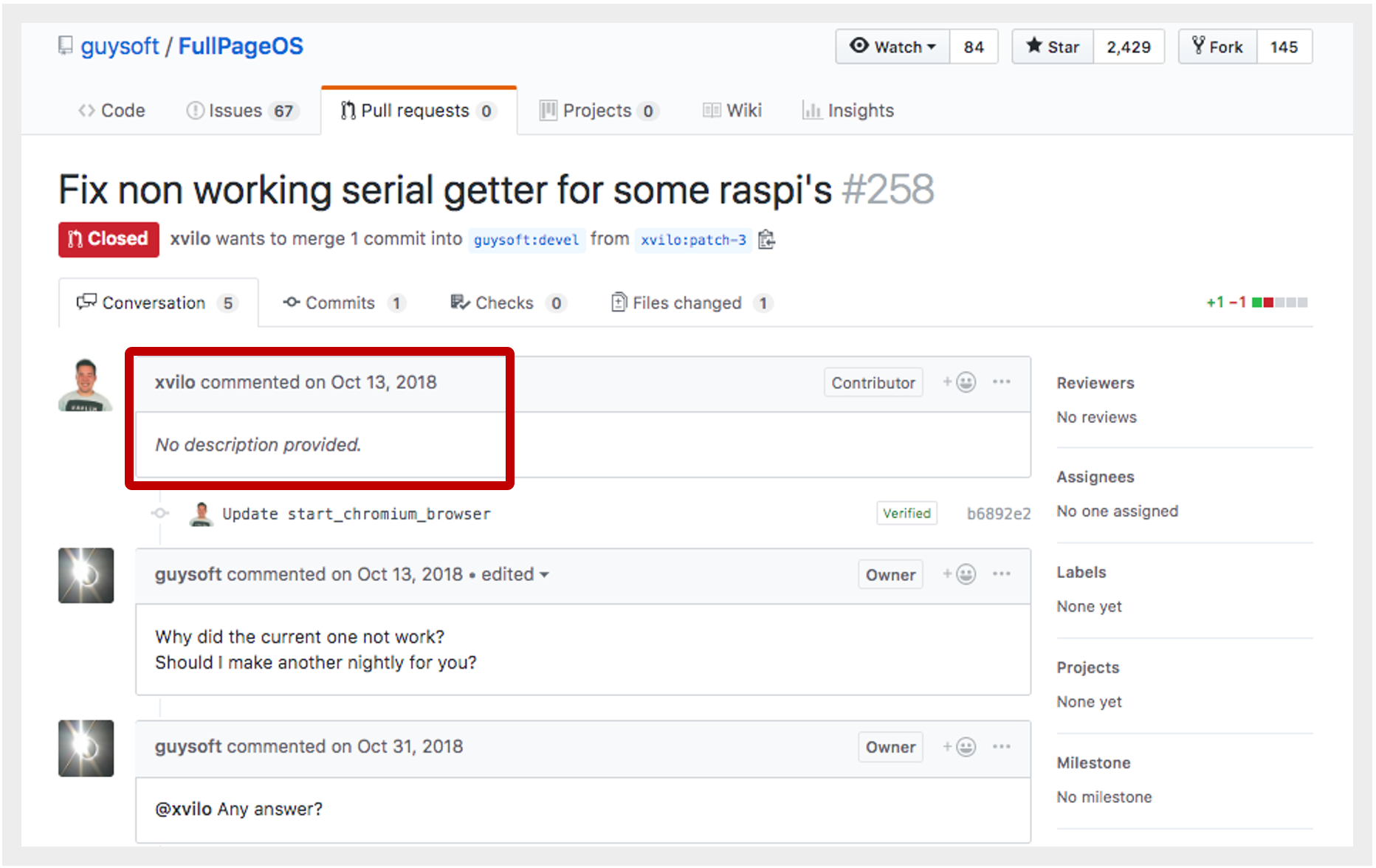Click the Closed status badge
The height and width of the screenshot is (868, 1376).
[109, 239]
